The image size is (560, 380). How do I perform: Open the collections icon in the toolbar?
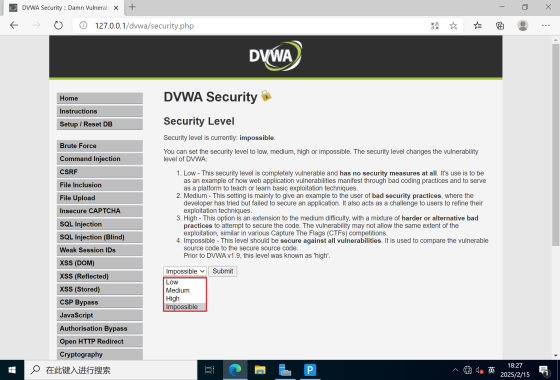[x=500, y=25]
